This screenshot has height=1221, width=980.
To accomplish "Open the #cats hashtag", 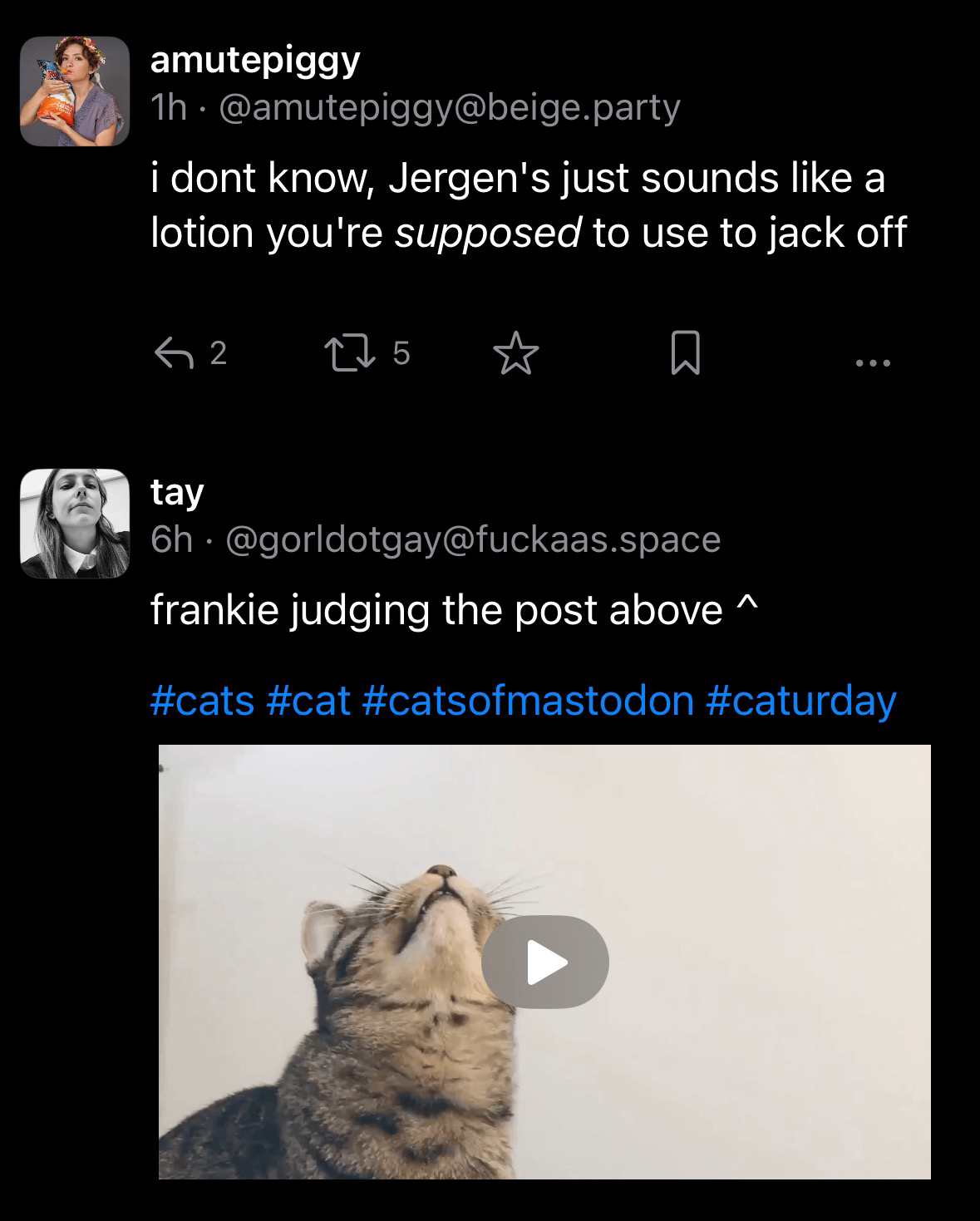I will 202,700.
